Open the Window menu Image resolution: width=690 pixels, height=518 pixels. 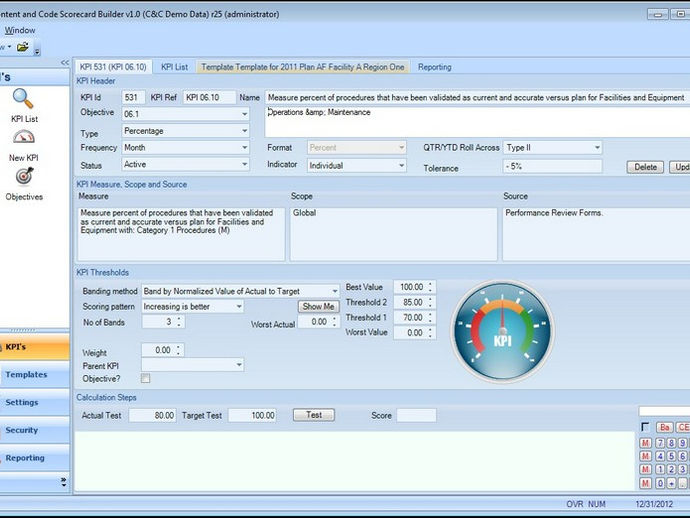[20, 30]
